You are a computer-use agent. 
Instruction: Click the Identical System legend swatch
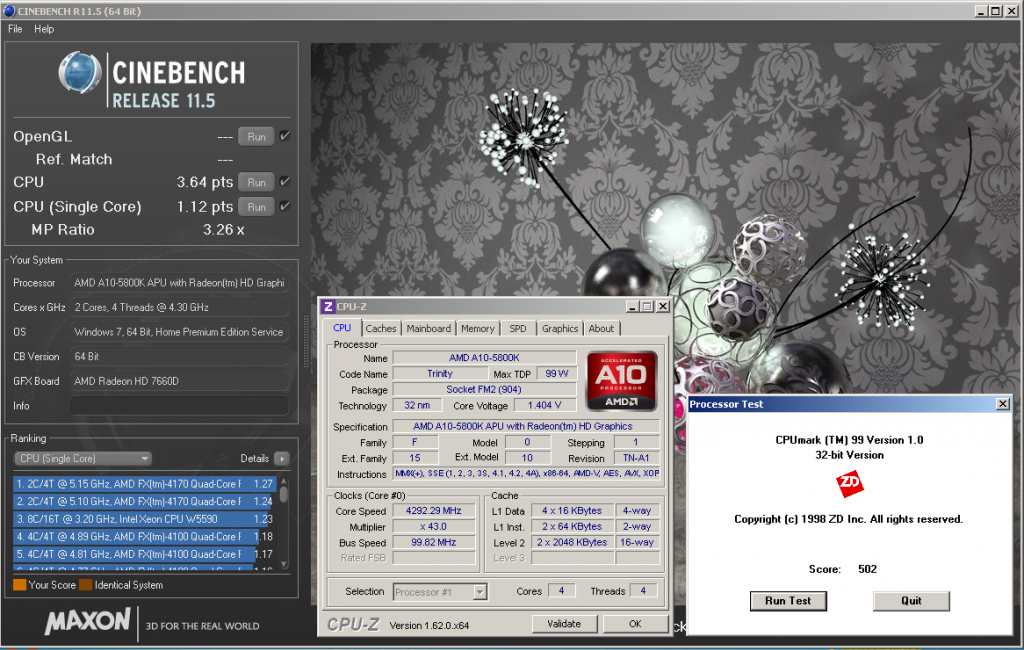tap(86, 585)
